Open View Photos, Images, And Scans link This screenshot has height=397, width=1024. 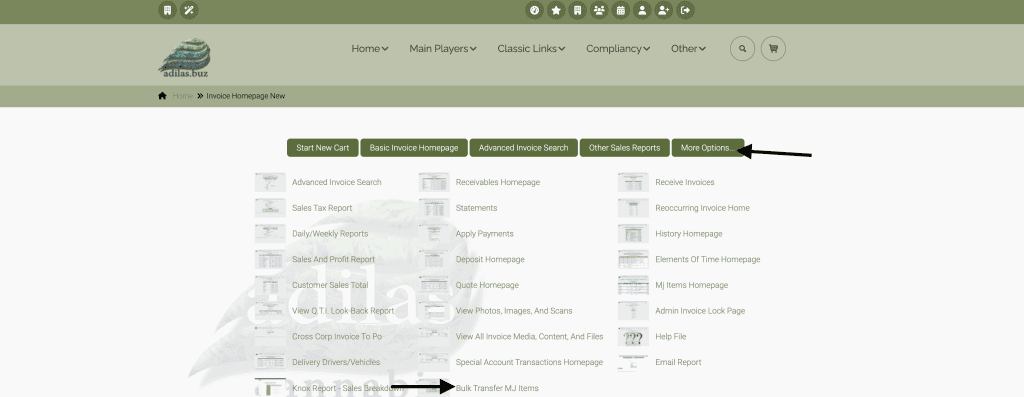[x=514, y=311]
